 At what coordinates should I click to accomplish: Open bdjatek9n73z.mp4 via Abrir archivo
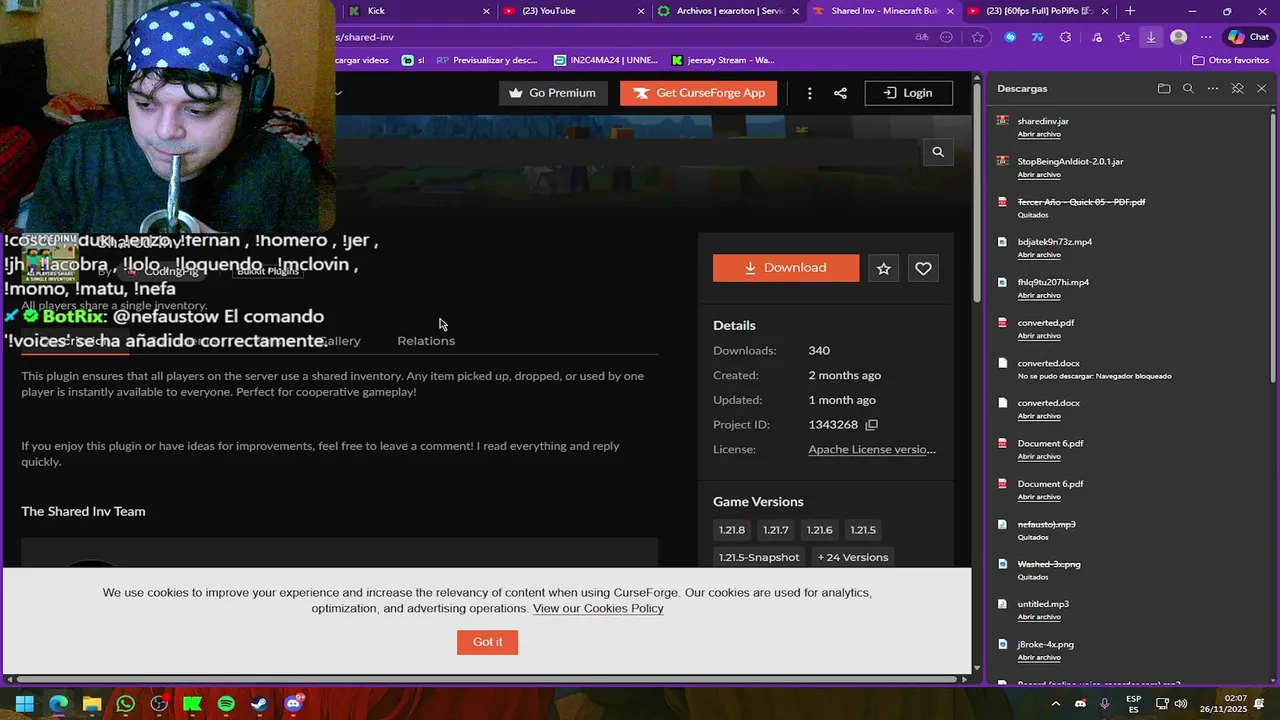pos(1039,255)
